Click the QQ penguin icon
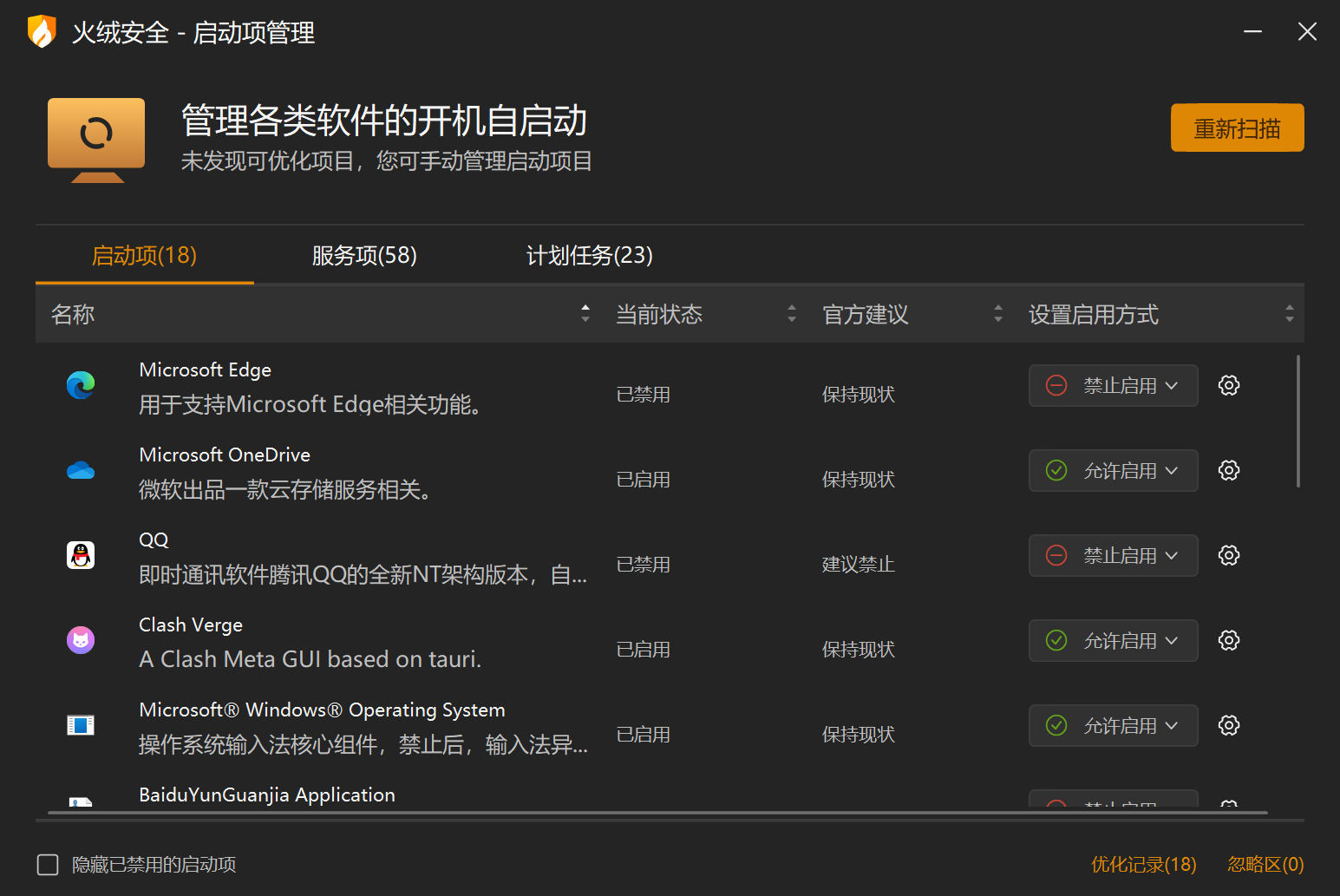Screen dimensions: 1340x896 click(81, 555)
